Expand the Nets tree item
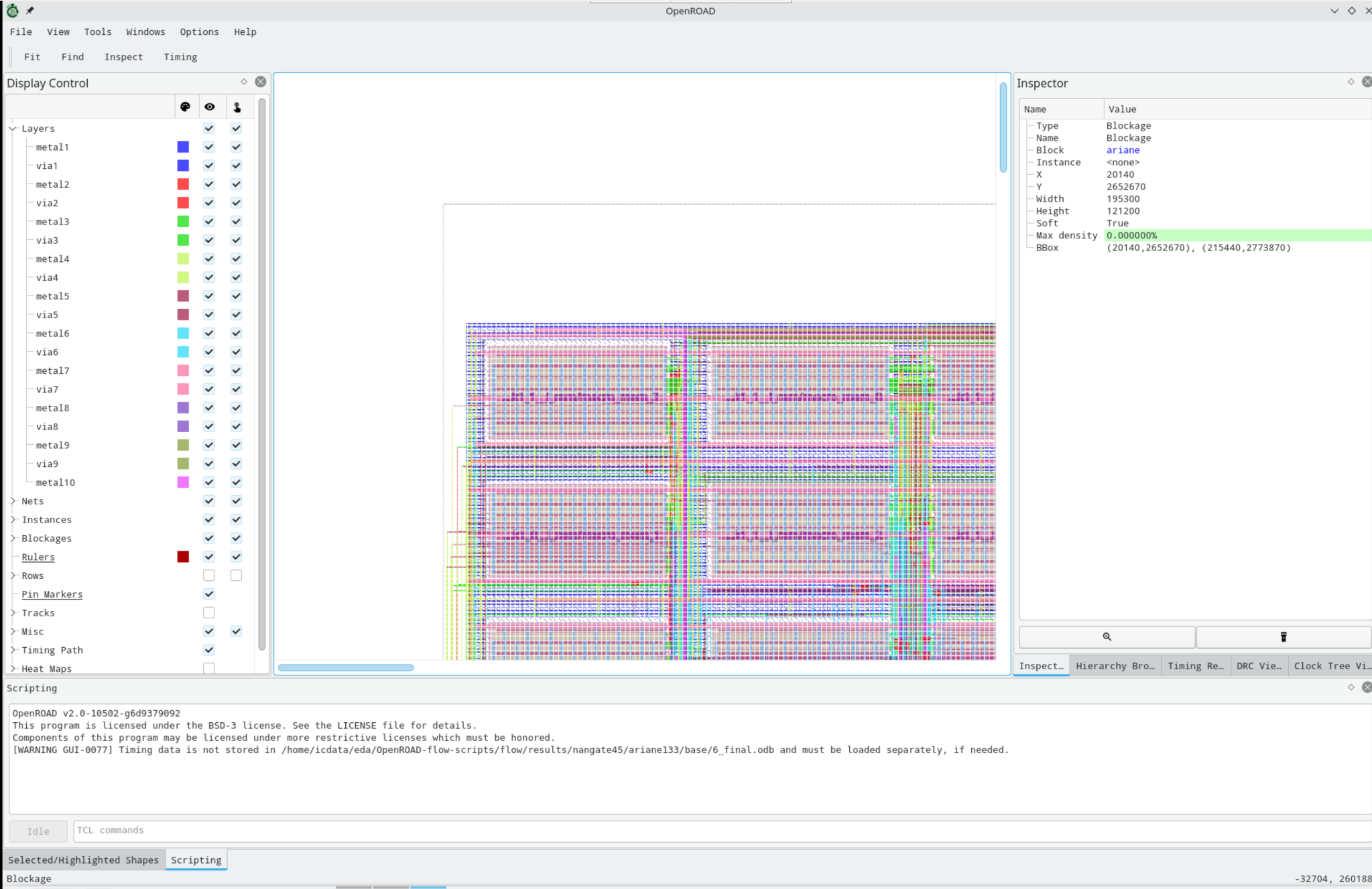Viewport: 1372px width, 889px height. [x=12, y=500]
